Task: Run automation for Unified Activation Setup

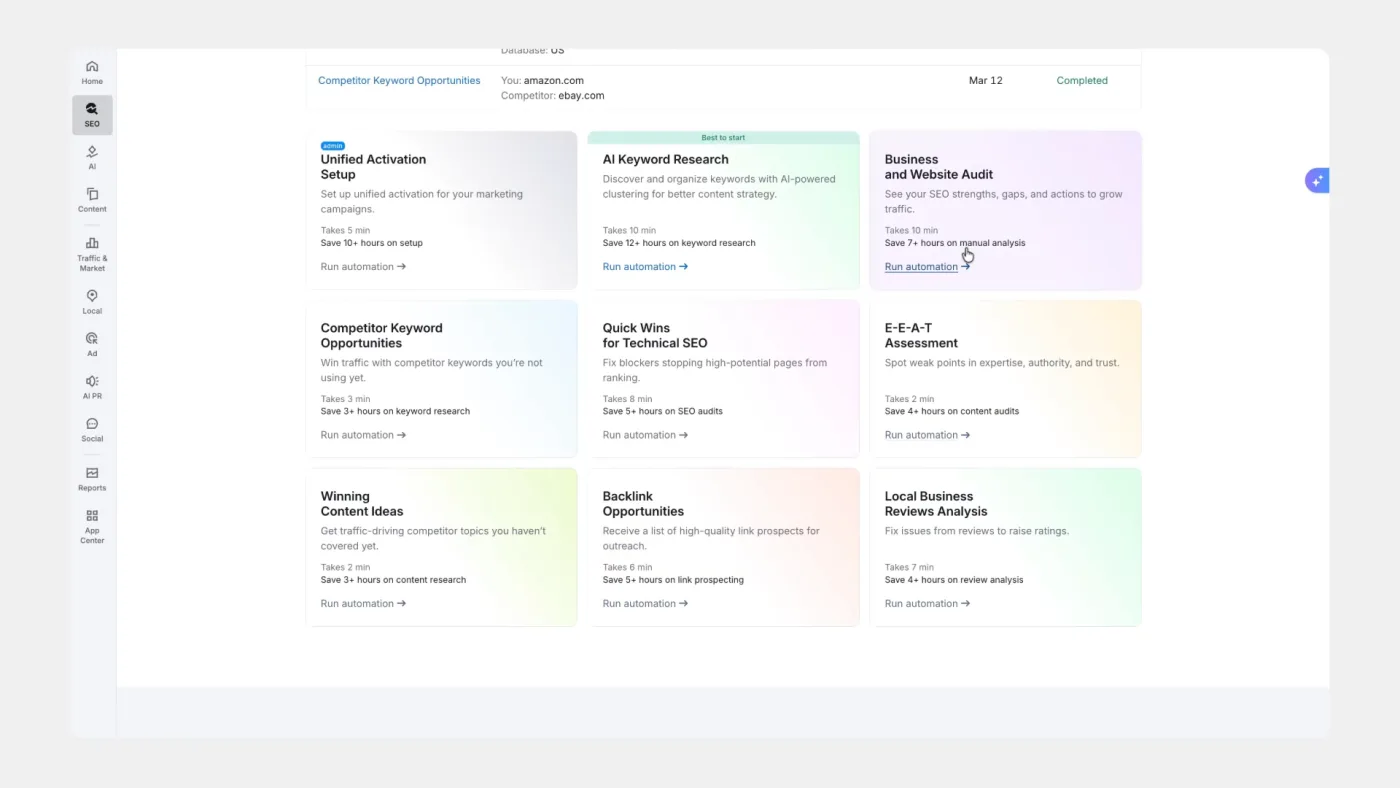Action: pyautogui.click(x=363, y=267)
